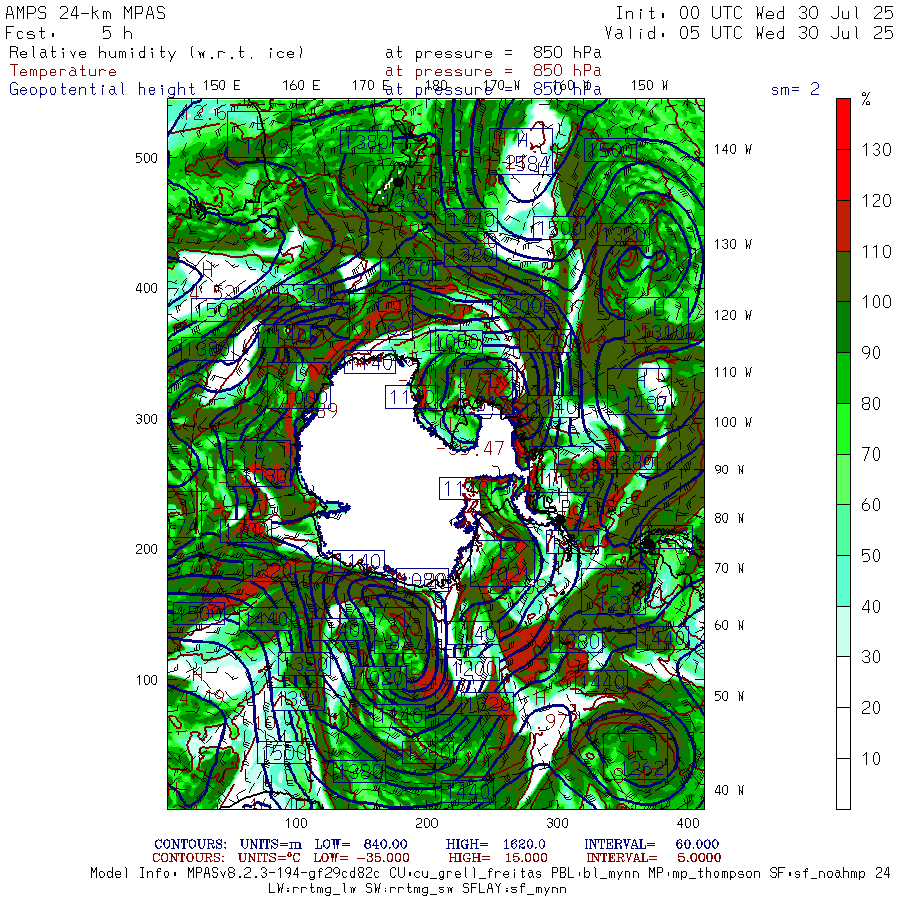Viewport: 900px width, 900px height.
Task: Click the '%' unit label above the colorbar
Action: [866, 99]
